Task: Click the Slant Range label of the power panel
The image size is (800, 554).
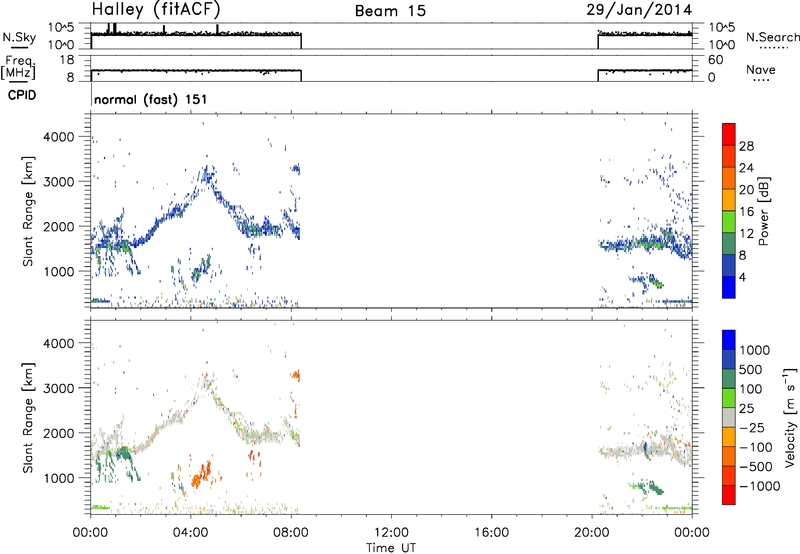Action: 28,211
